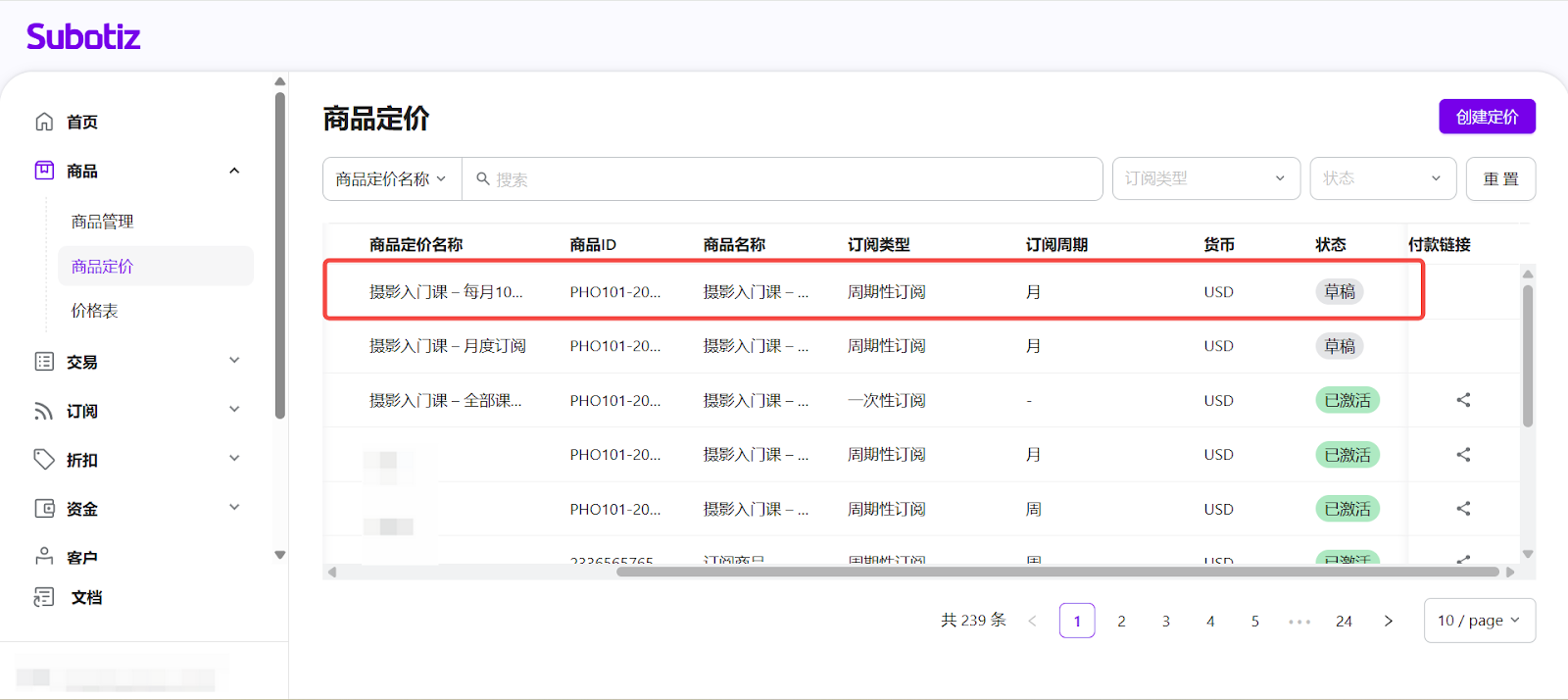Click the Subotiz logo

tap(83, 37)
